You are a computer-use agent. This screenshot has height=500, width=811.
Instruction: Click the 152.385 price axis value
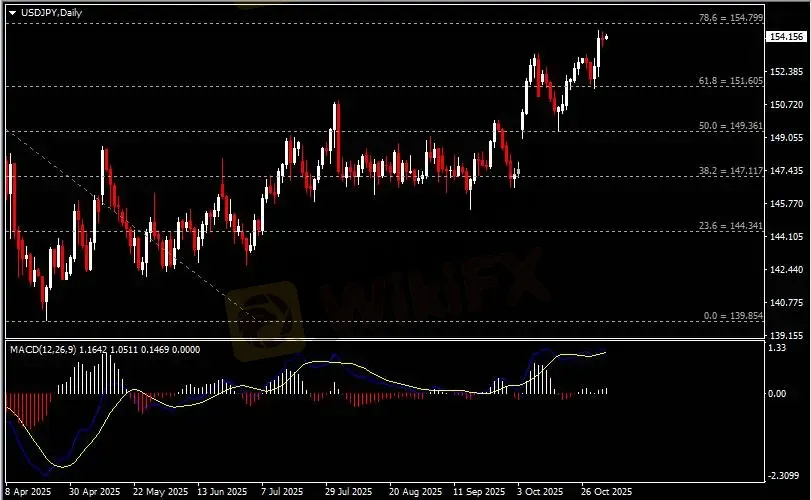pos(786,72)
